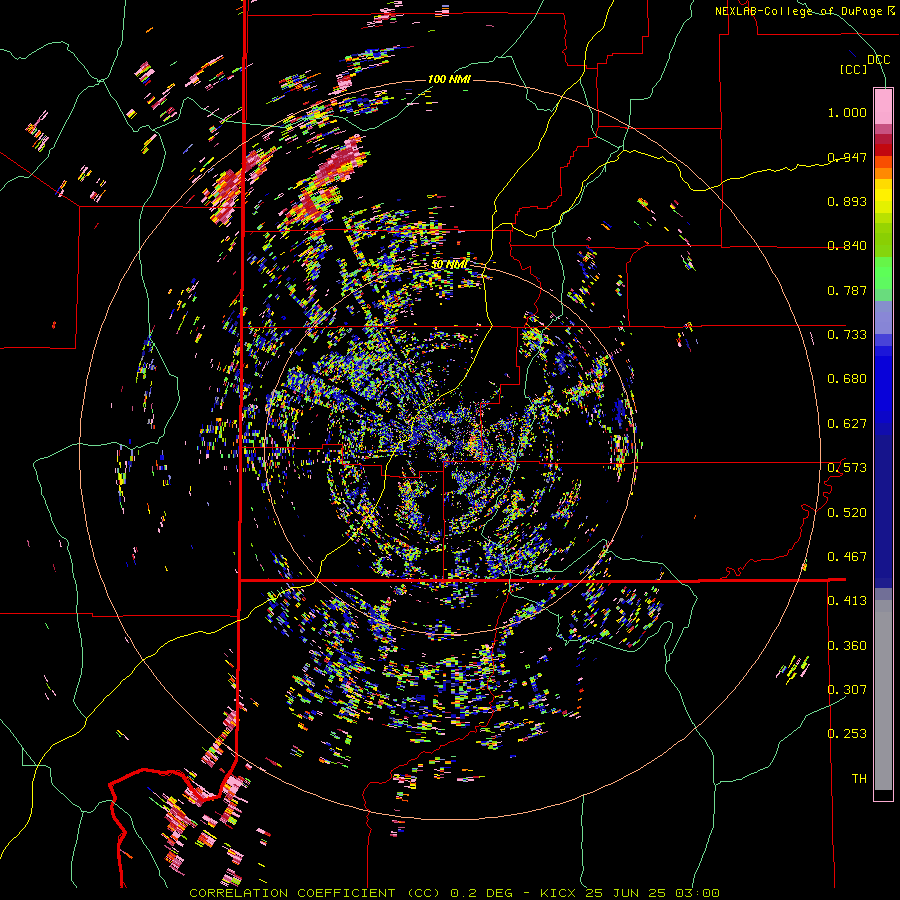Image resolution: width=900 pixels, height=900 pixels.
Task: Click the 0.733 scale value
Action: click(847, 334)
